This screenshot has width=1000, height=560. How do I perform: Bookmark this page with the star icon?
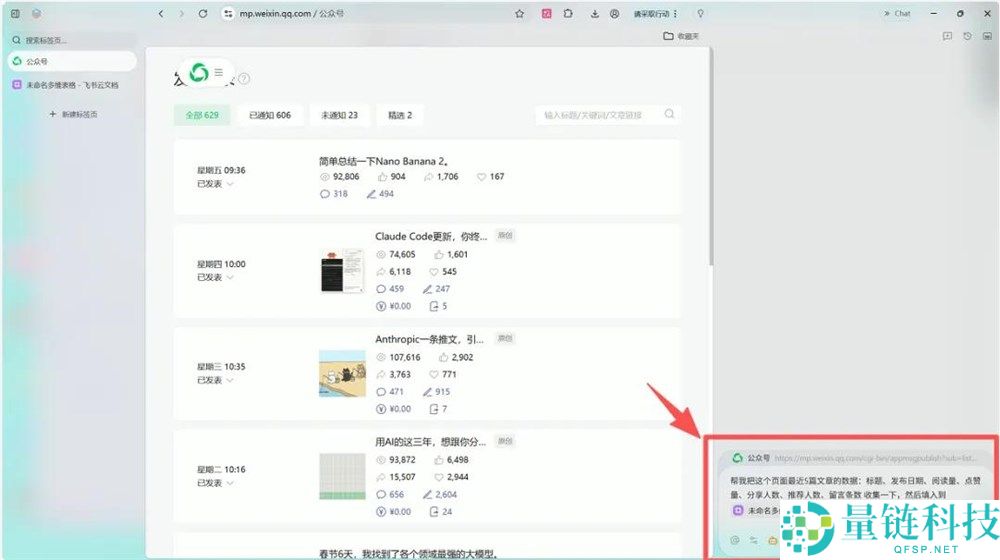(520, 13)
